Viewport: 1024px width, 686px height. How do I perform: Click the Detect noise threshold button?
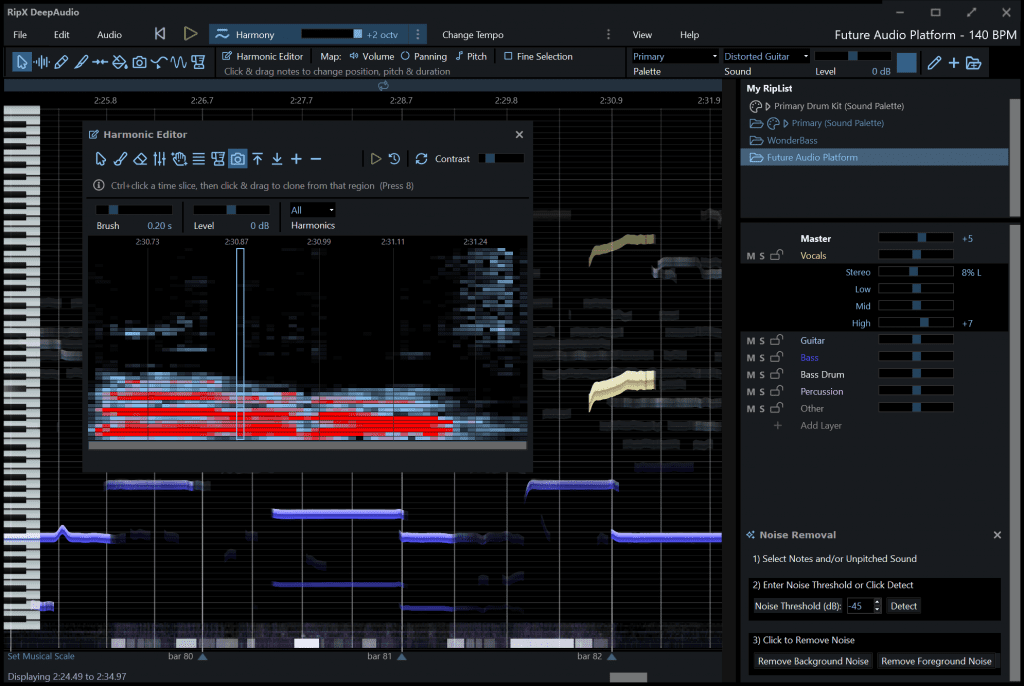[903, 606]
